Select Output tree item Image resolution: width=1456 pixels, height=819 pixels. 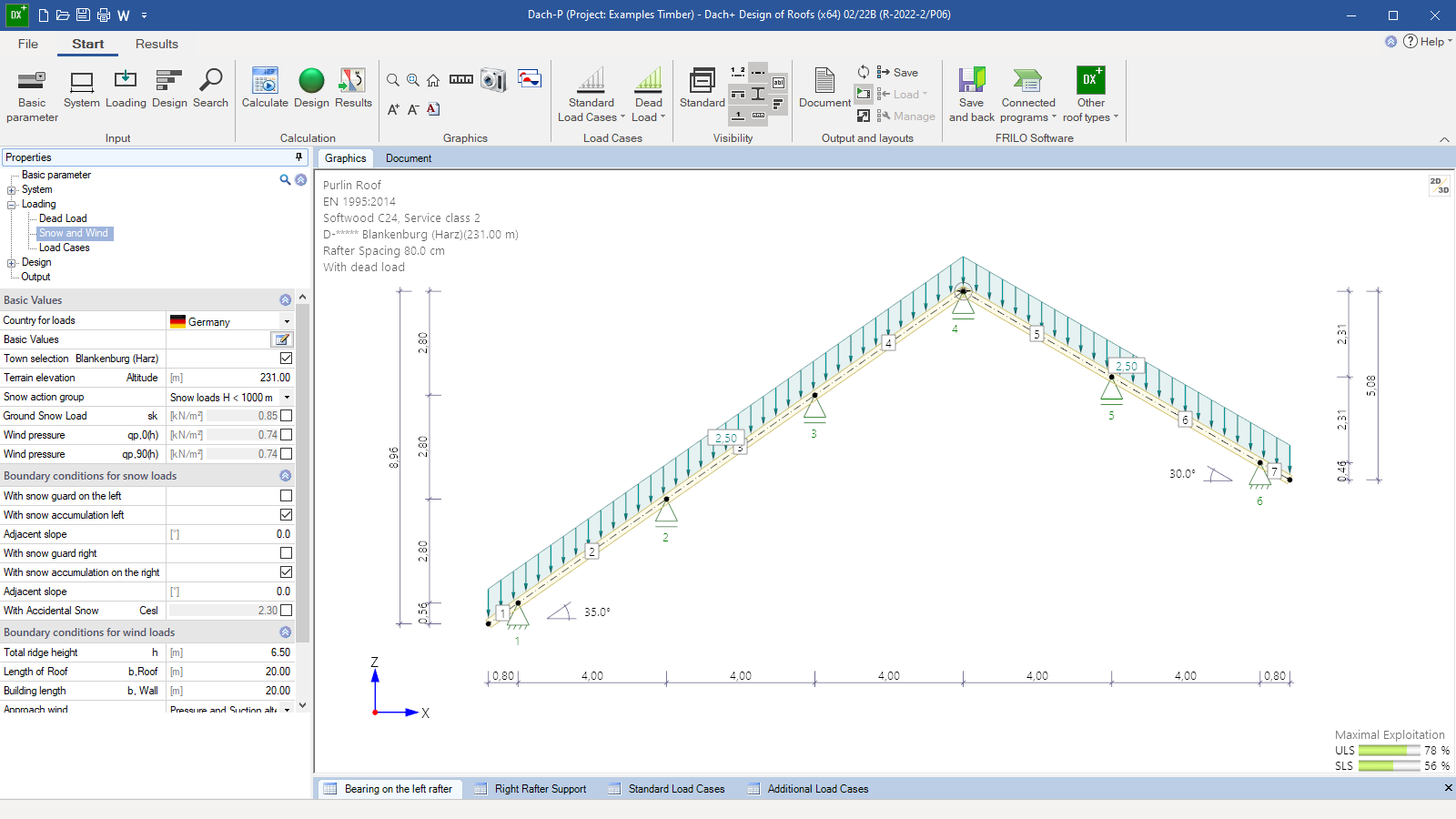point(35,277)
